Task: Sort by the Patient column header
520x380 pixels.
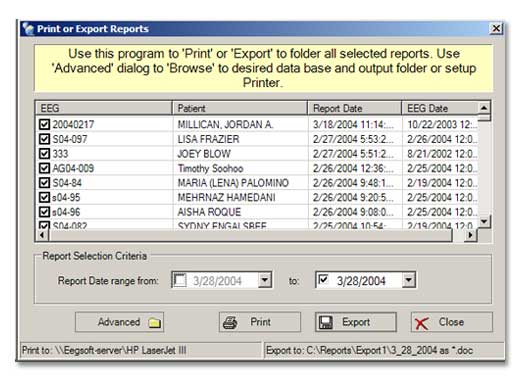Action: tap(240, 108)
